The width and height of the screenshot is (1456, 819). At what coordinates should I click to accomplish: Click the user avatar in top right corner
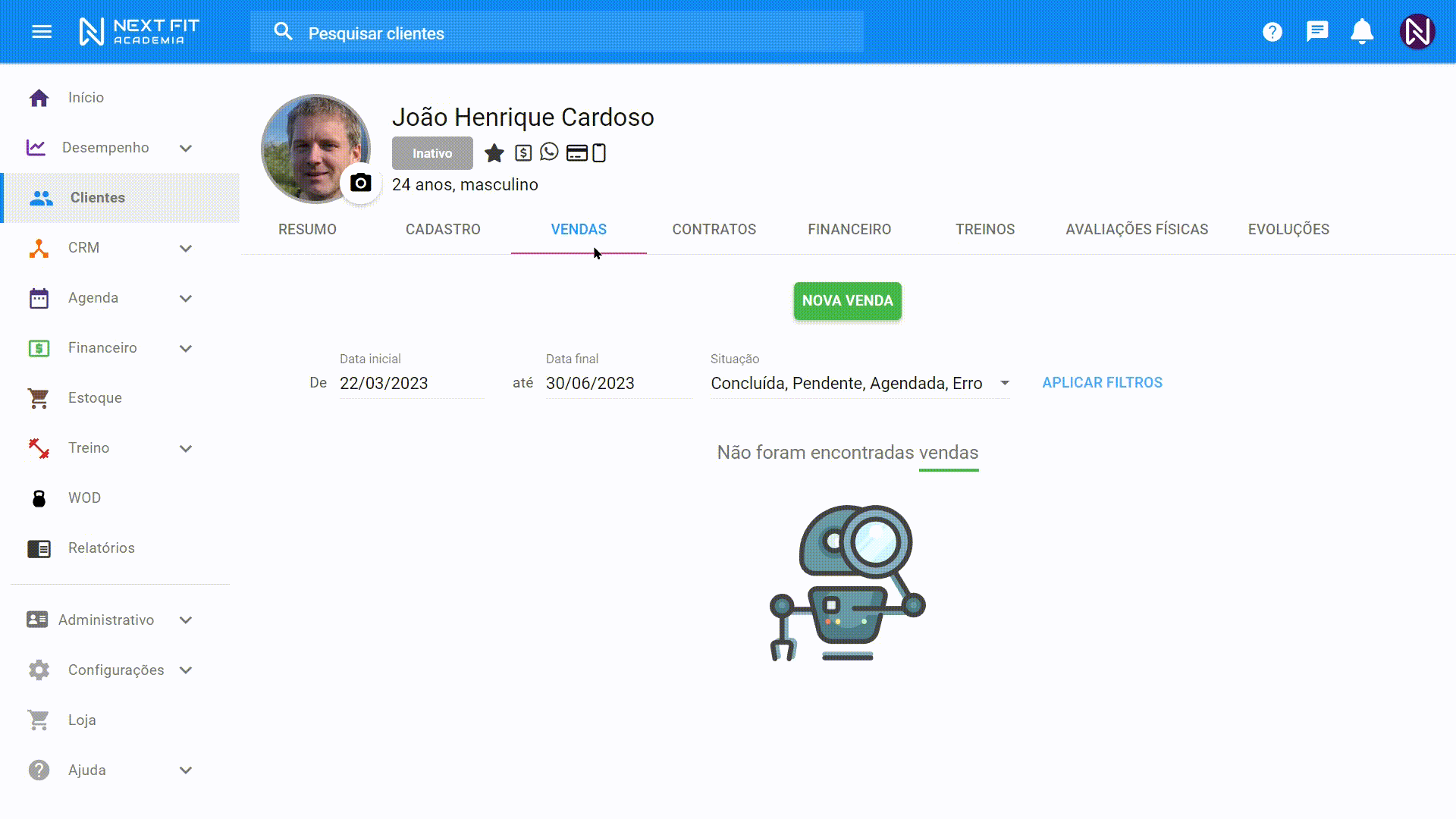[1417, 31]
